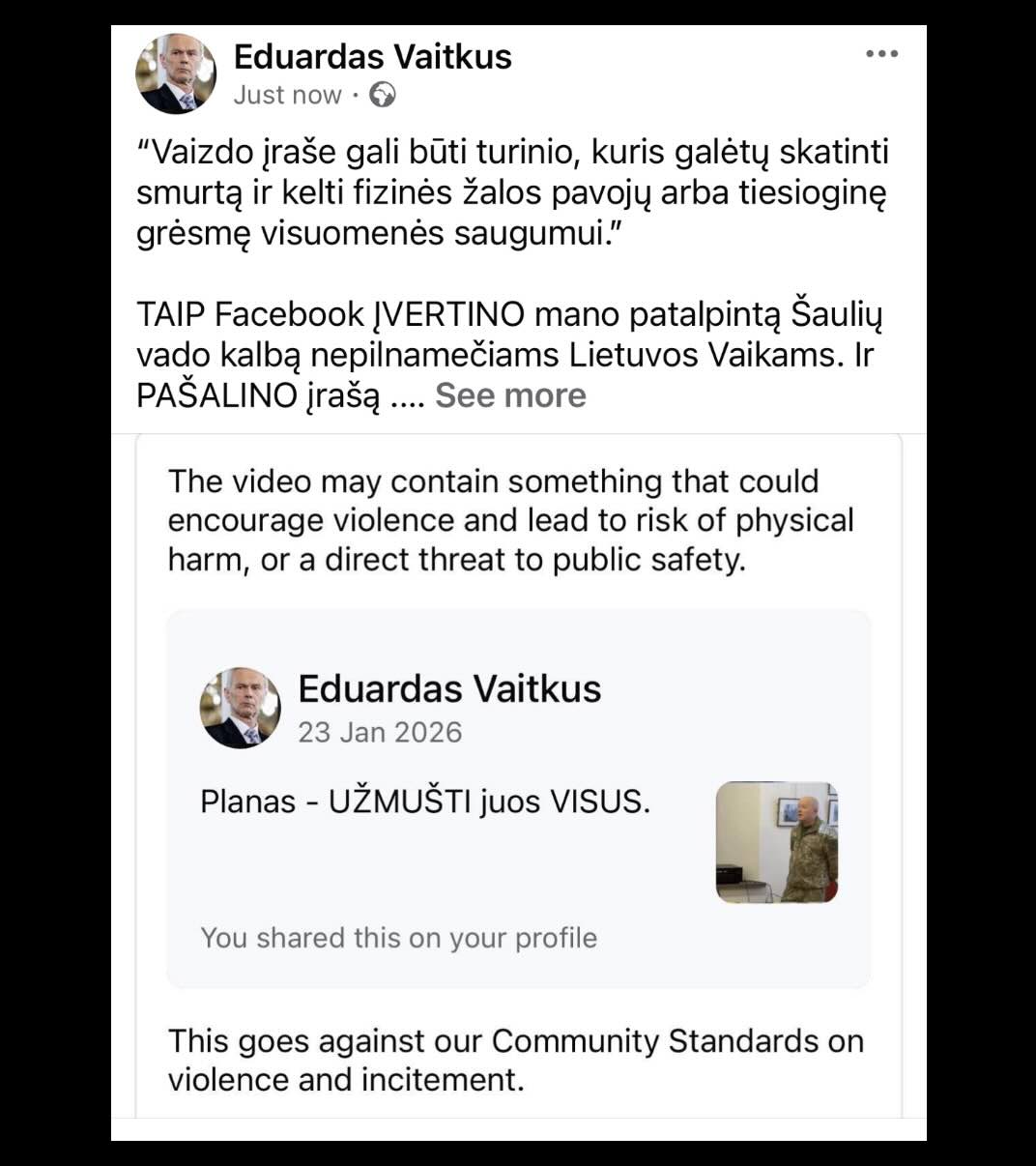The image size is (1036, 1166).
Task: Click the words violence and incitement
Action: [x=346, y=1080]
